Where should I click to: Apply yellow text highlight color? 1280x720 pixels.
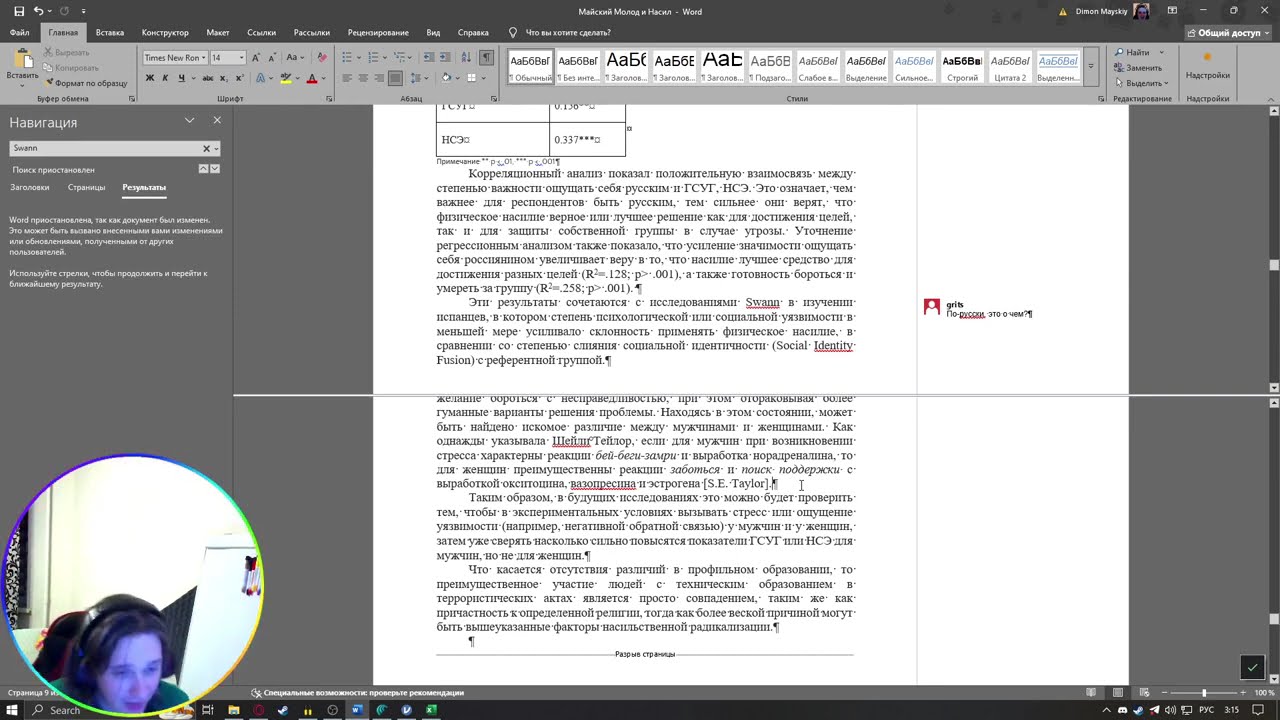pos(285,78)
